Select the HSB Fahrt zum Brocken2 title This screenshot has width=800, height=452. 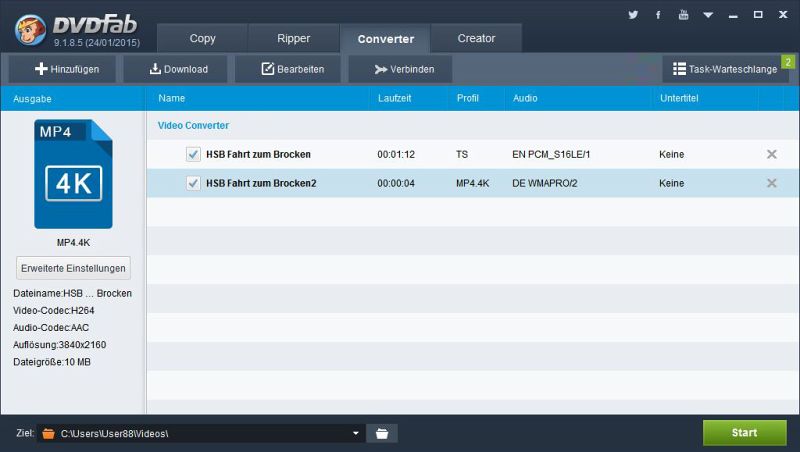click(261, 183)
